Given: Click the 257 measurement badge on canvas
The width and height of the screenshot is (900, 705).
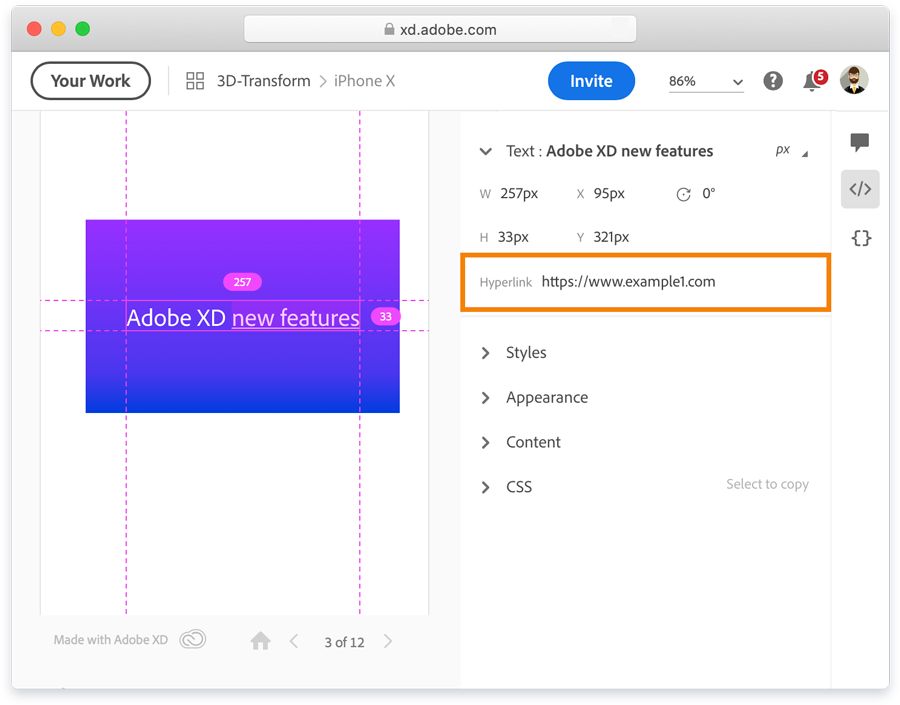Looking at the screenshot, I should [242, 282].
